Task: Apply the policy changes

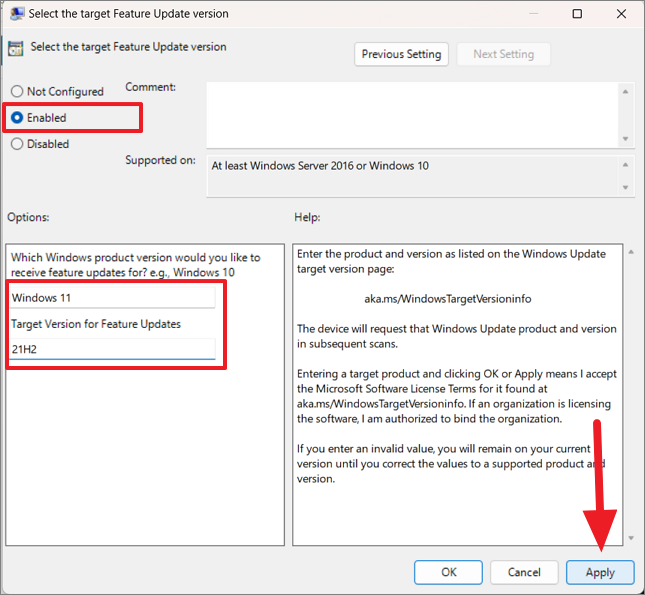Action: tap(600, 572)
